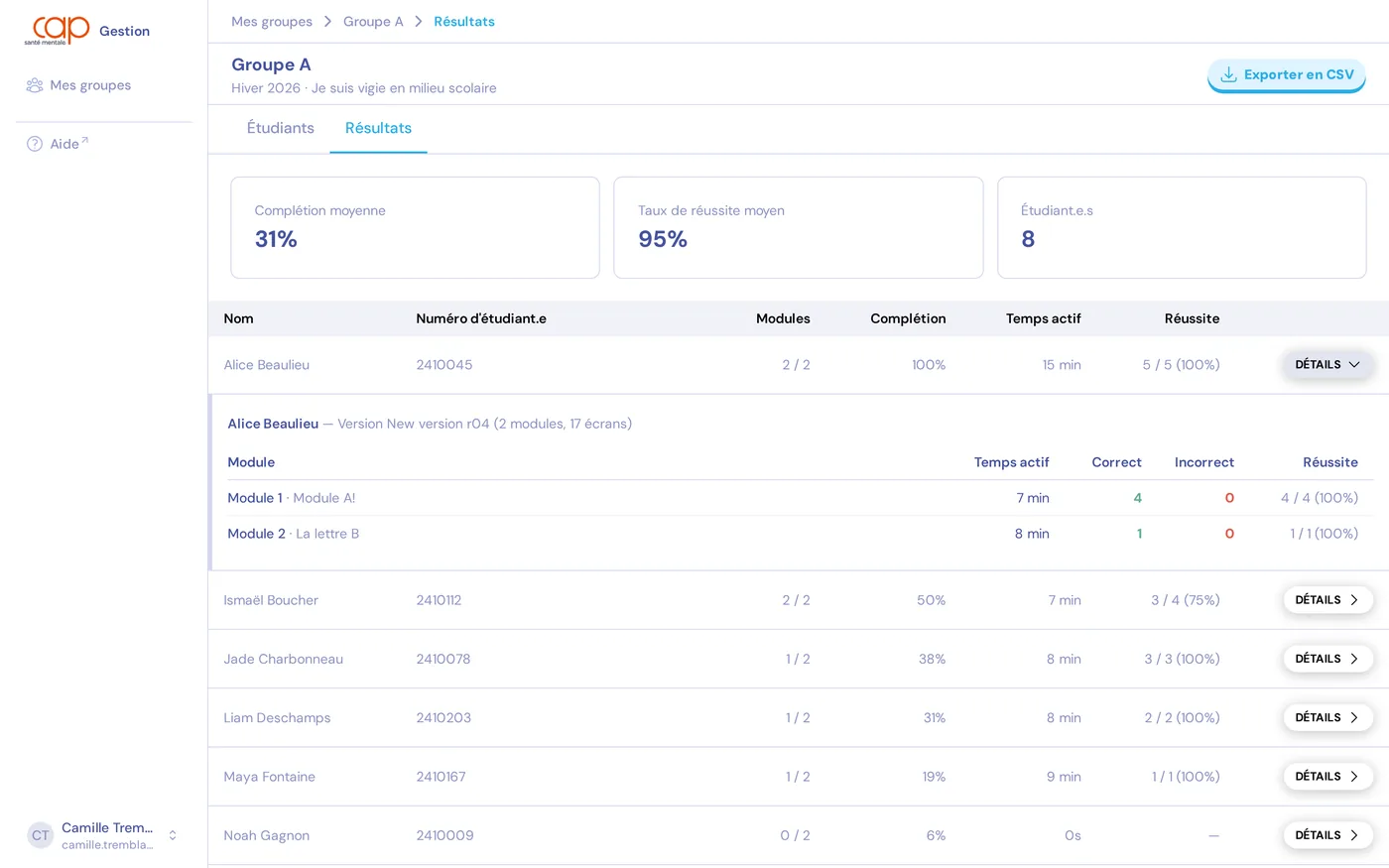Click the name Liam Deschamps
The width and height of the screenshot is (1389, 868).
[277, 717]
